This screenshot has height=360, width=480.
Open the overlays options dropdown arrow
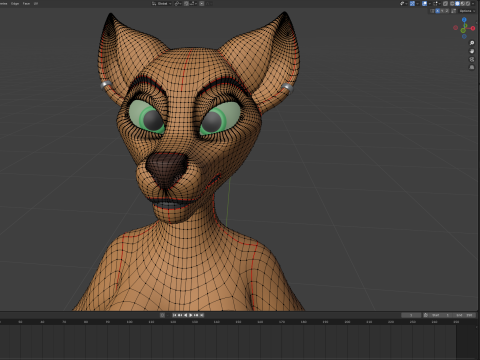[x=430, y=4]
